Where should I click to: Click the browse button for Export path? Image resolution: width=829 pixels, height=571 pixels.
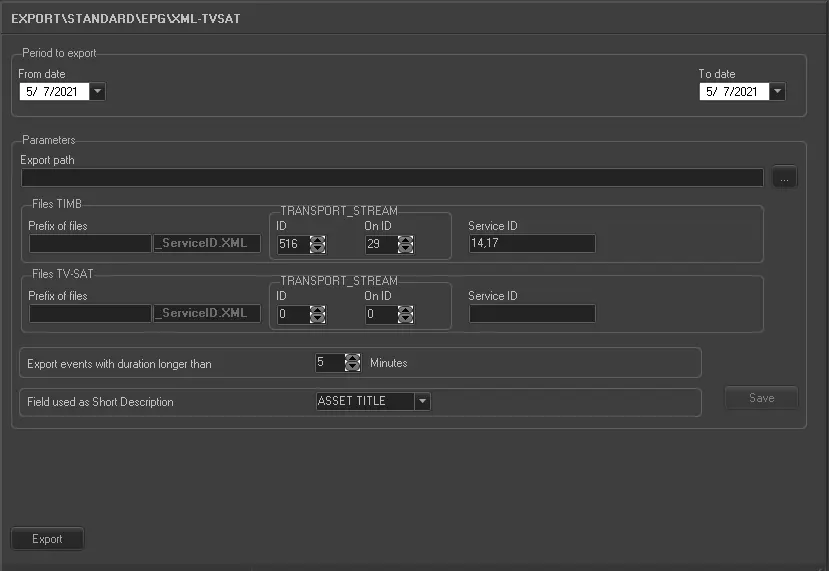785,178
